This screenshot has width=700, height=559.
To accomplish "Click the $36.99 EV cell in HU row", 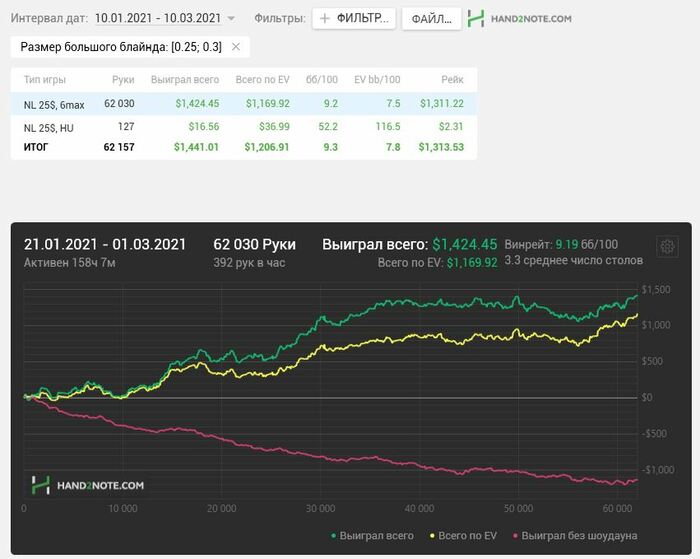I will pos(275,127).
